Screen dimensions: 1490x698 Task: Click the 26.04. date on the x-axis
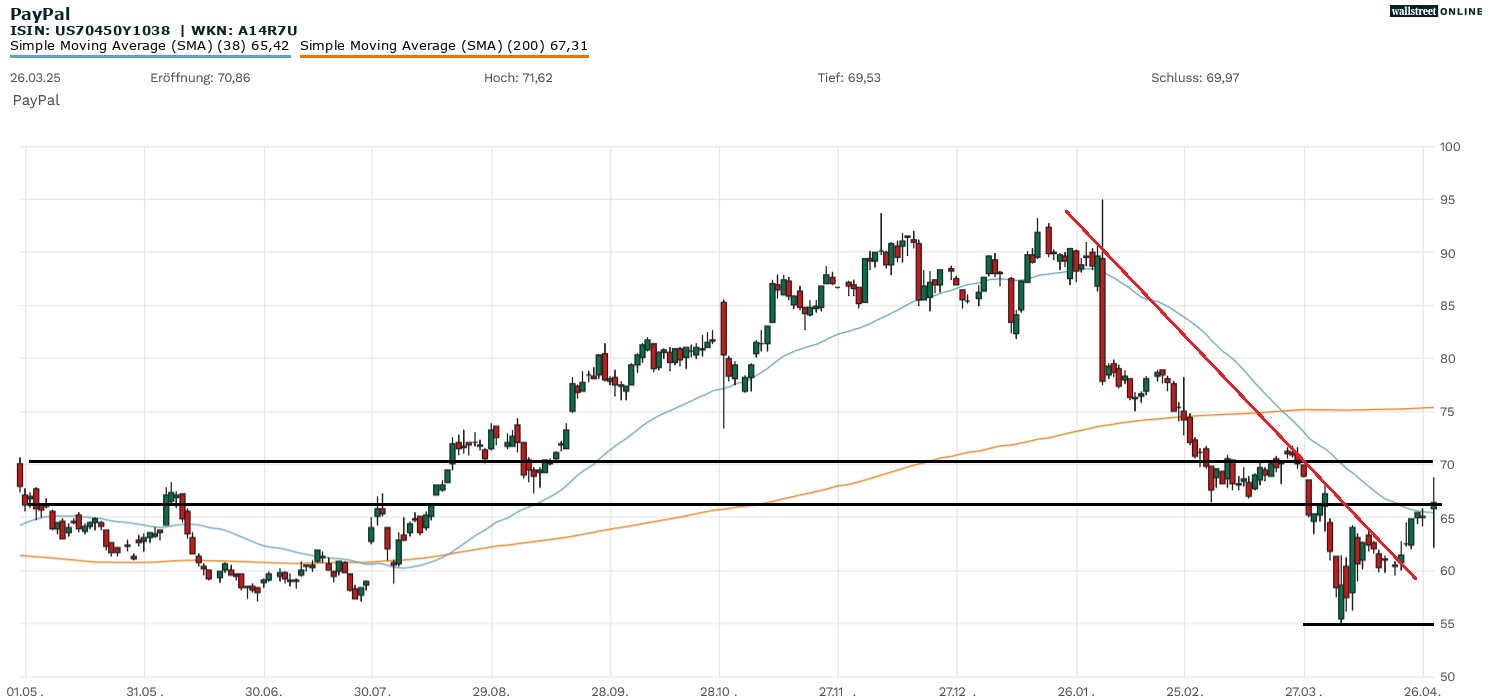(x=1422, y=690)
